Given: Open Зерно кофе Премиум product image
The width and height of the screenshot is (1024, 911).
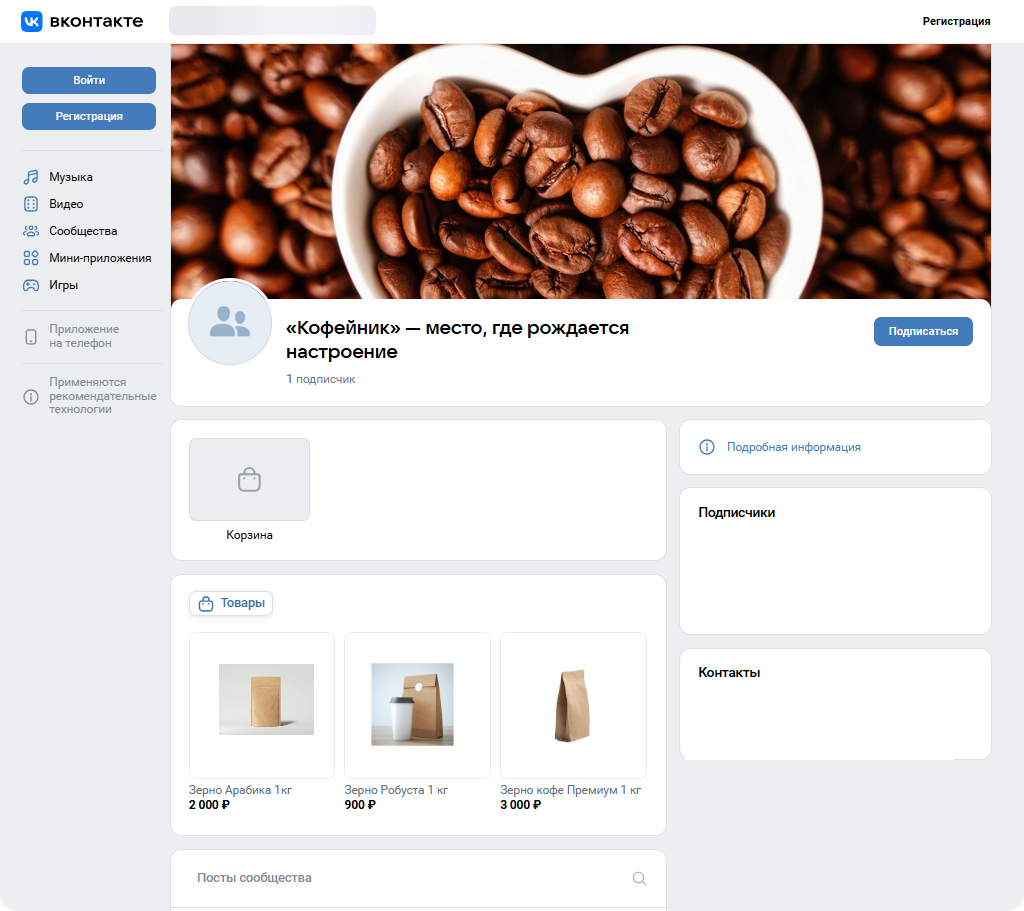Looking at the screenshot, I should (573, 705).
